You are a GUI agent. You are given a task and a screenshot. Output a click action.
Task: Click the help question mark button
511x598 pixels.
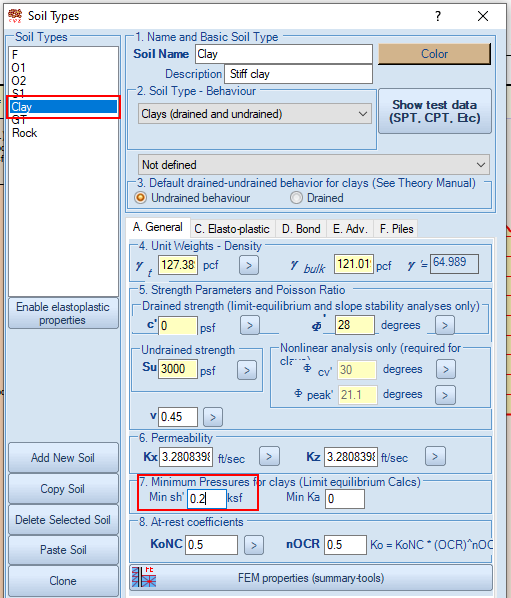click(438, 16)
